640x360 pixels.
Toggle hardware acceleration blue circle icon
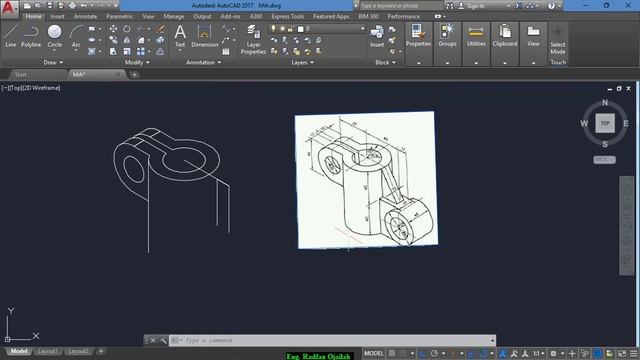(x=598, y=353)
